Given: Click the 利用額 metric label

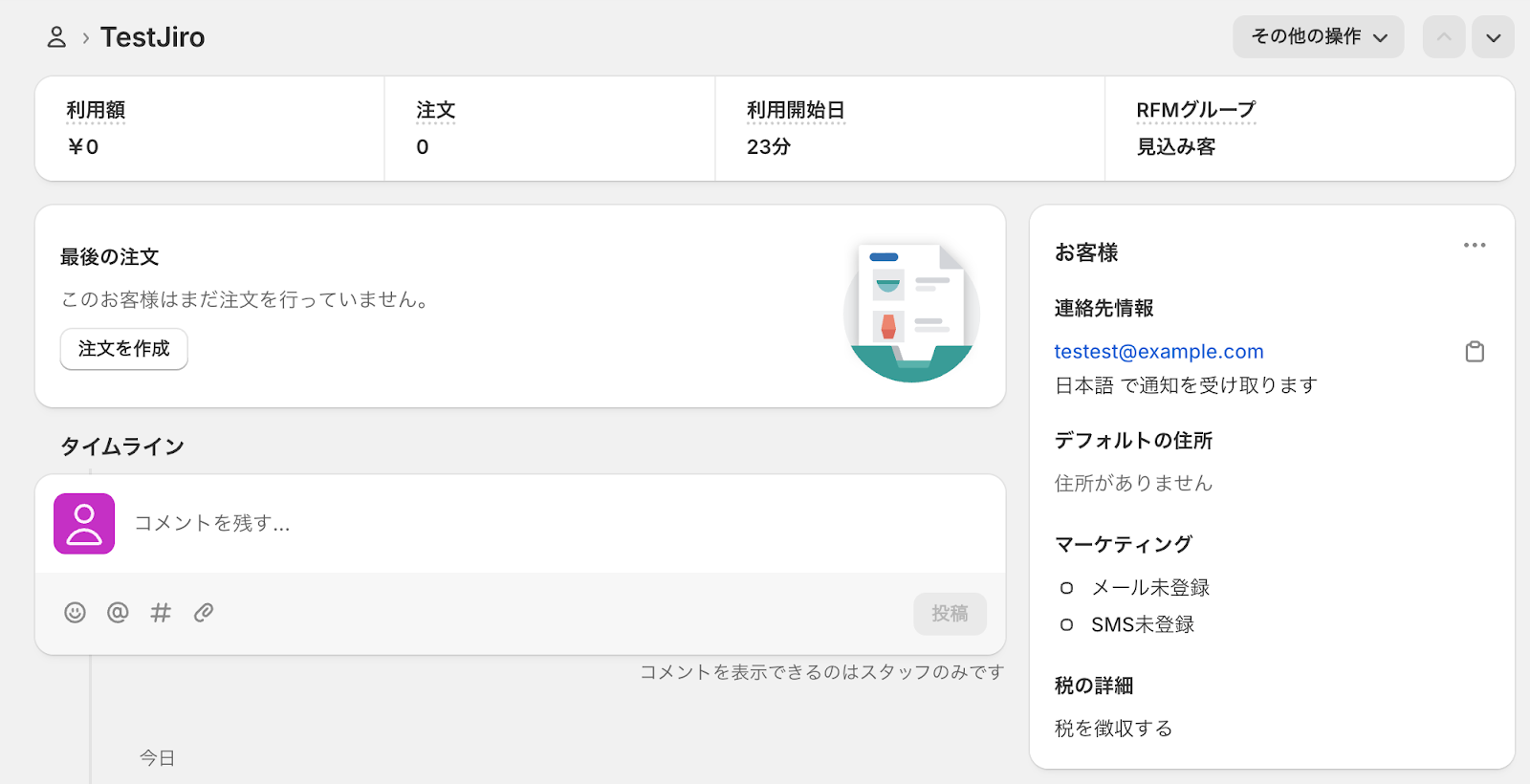Looking at the screenshot, I should [96, 111].
